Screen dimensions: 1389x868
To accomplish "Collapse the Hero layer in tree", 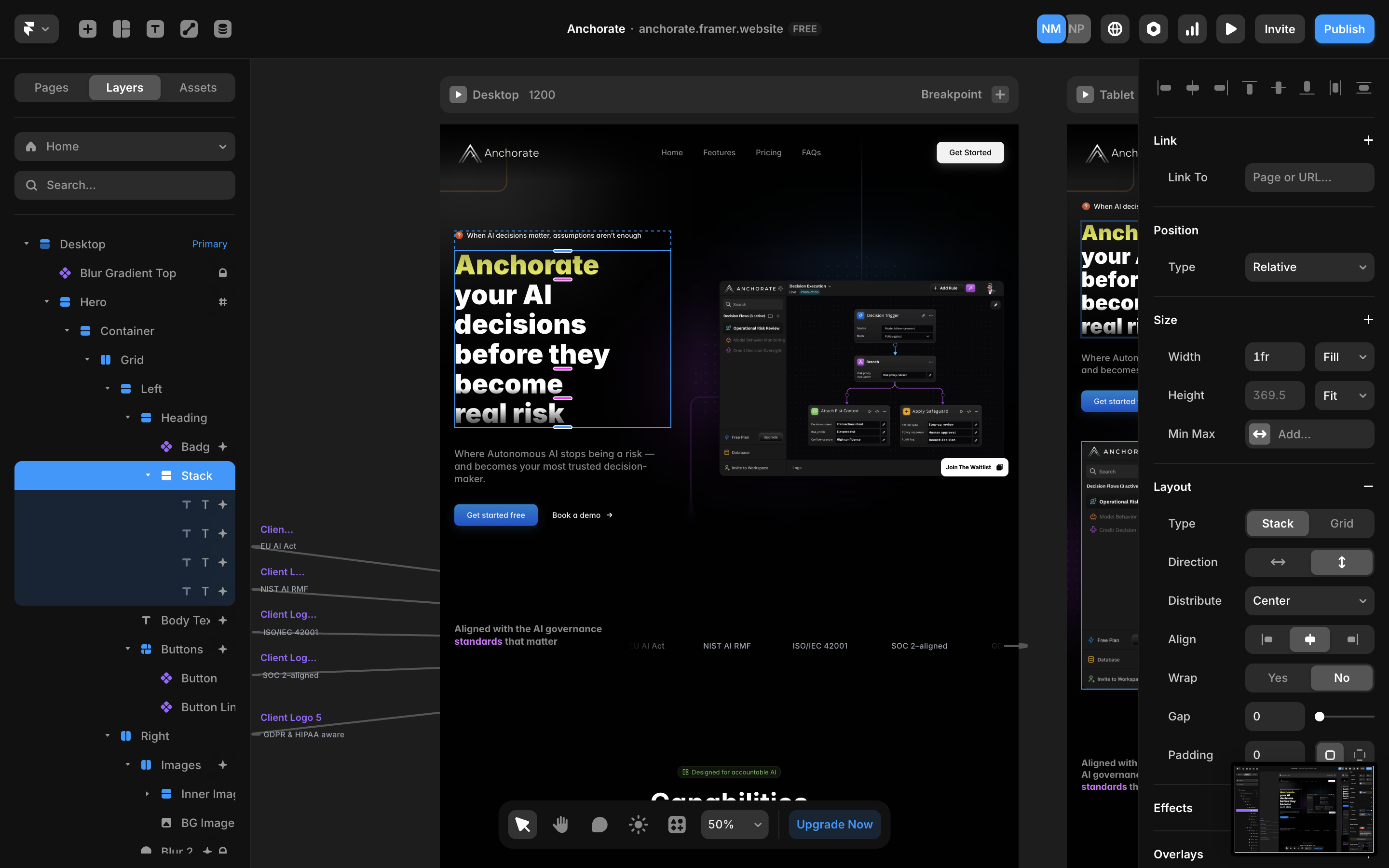I will pyautogui.click(x=46, y=302).
